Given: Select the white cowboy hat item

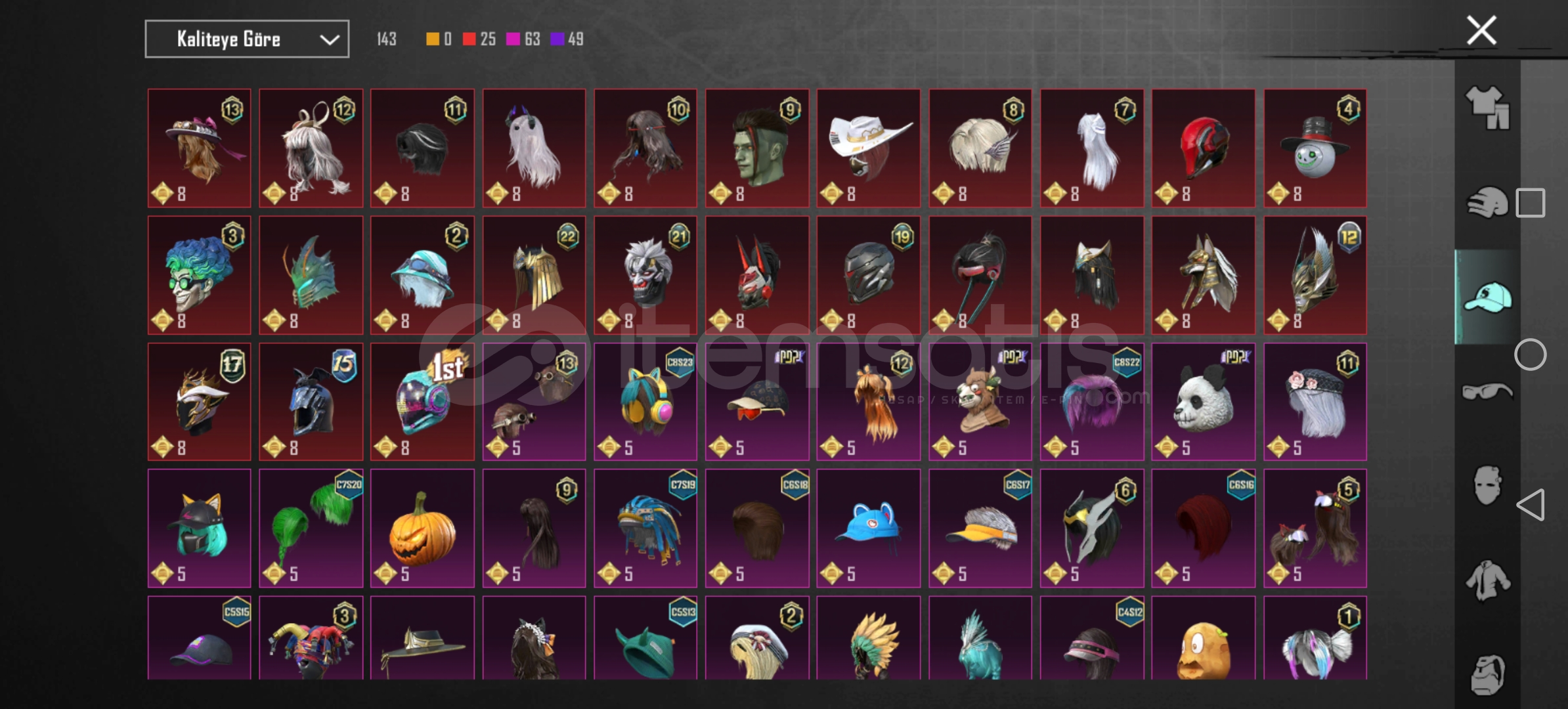Looking at the screenshot, I should 868,148.
